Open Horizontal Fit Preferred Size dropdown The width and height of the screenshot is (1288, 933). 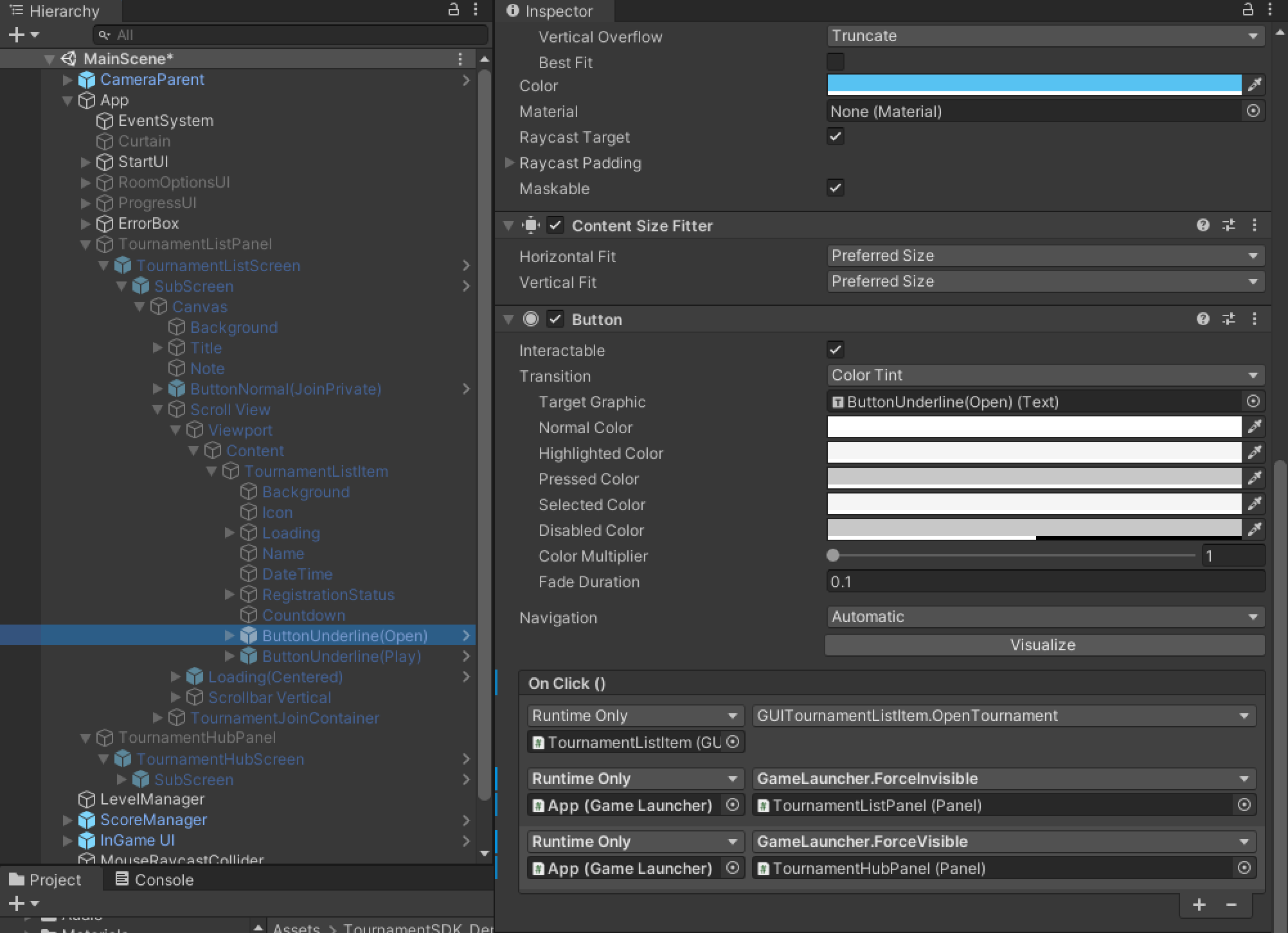tap(1044, 256)
